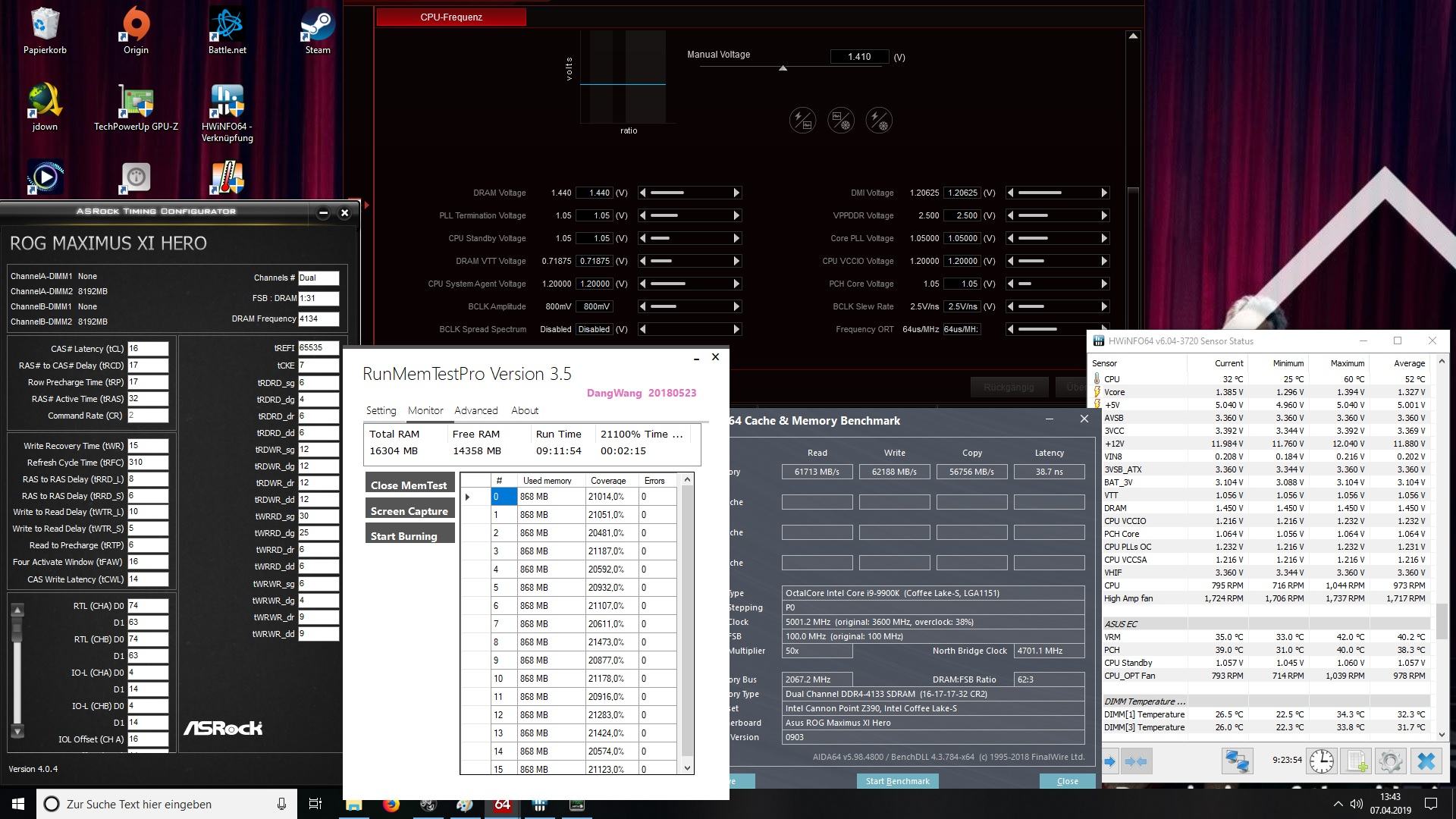Click the Screen Capture button
This screenshot has height=819, width=1456.
[409, 509]
